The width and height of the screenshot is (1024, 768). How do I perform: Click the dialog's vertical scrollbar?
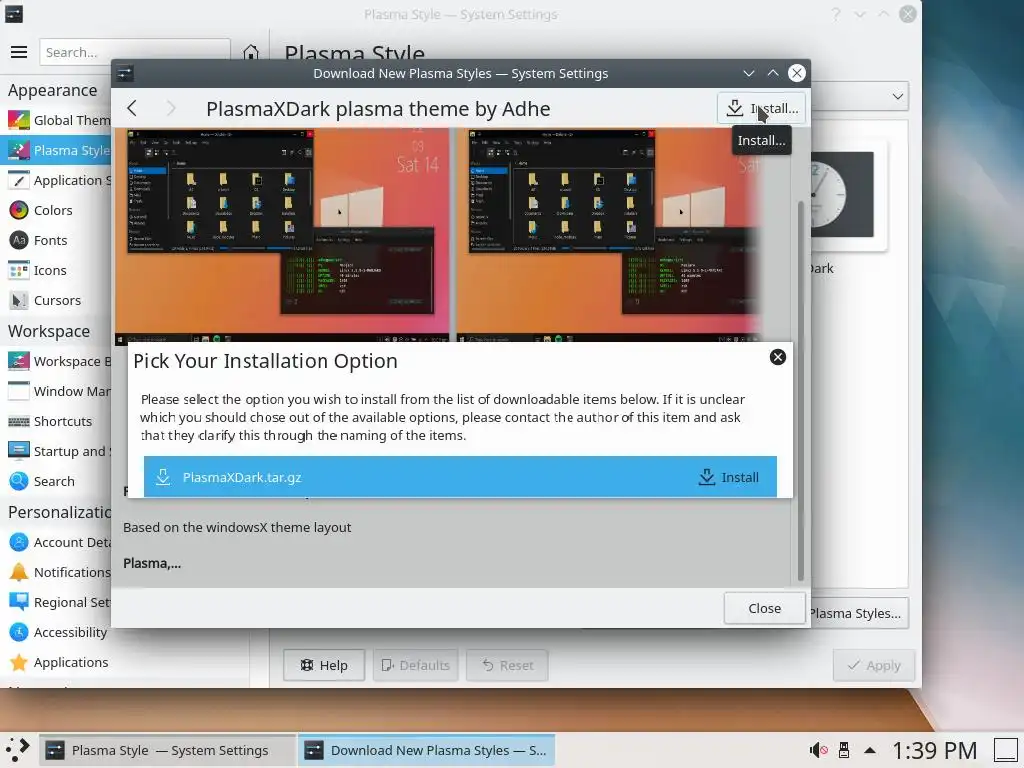(801, 392)
